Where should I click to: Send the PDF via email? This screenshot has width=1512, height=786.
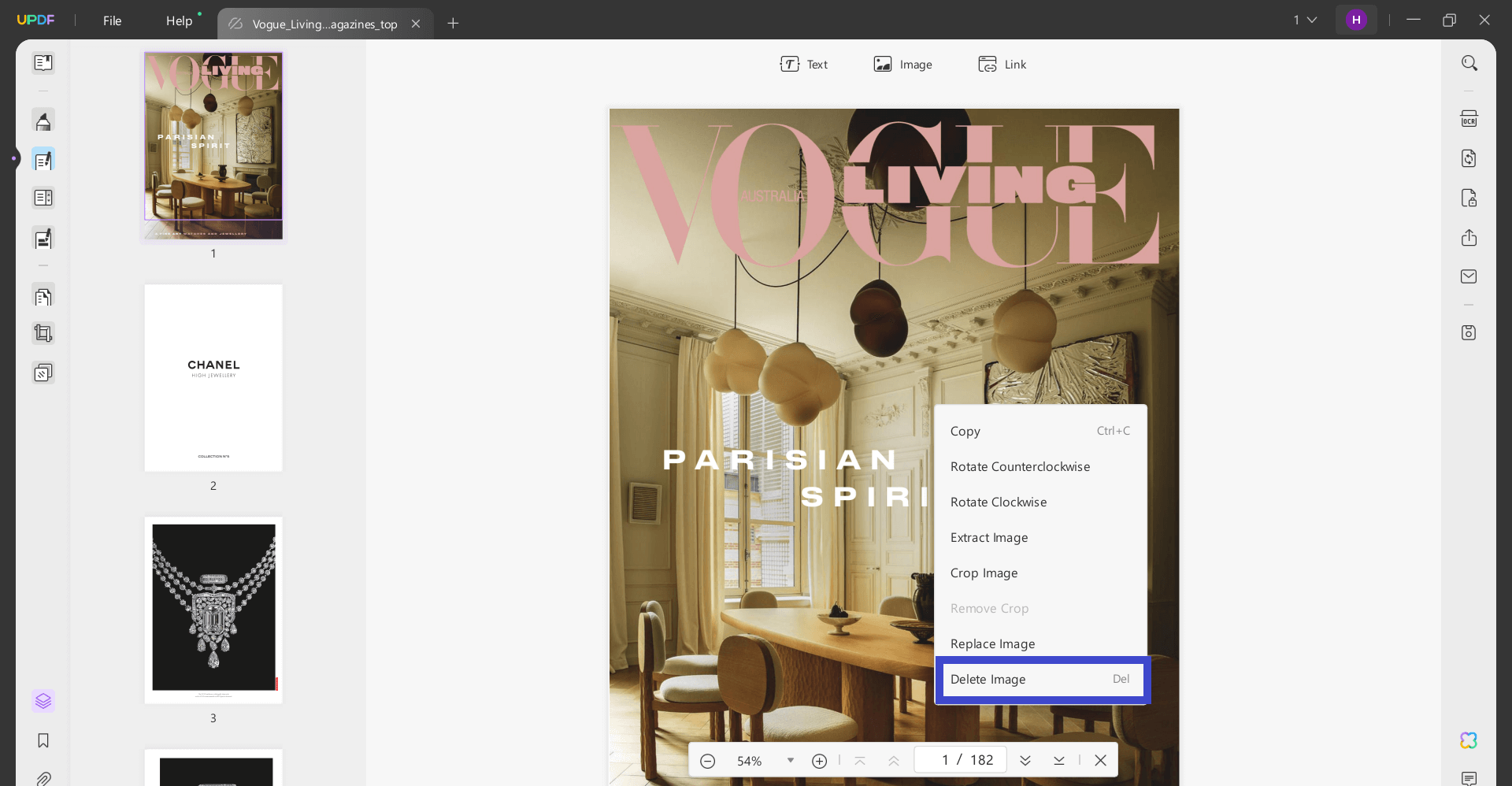pyautogui.click(x=1469, y=276)
